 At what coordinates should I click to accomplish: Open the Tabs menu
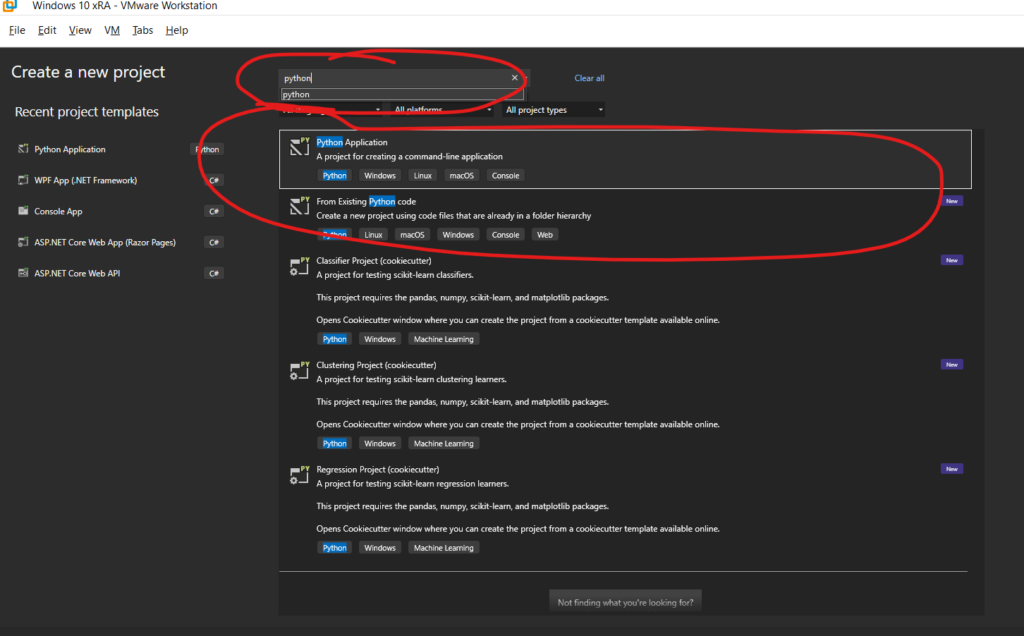click(x=143, y=30)
